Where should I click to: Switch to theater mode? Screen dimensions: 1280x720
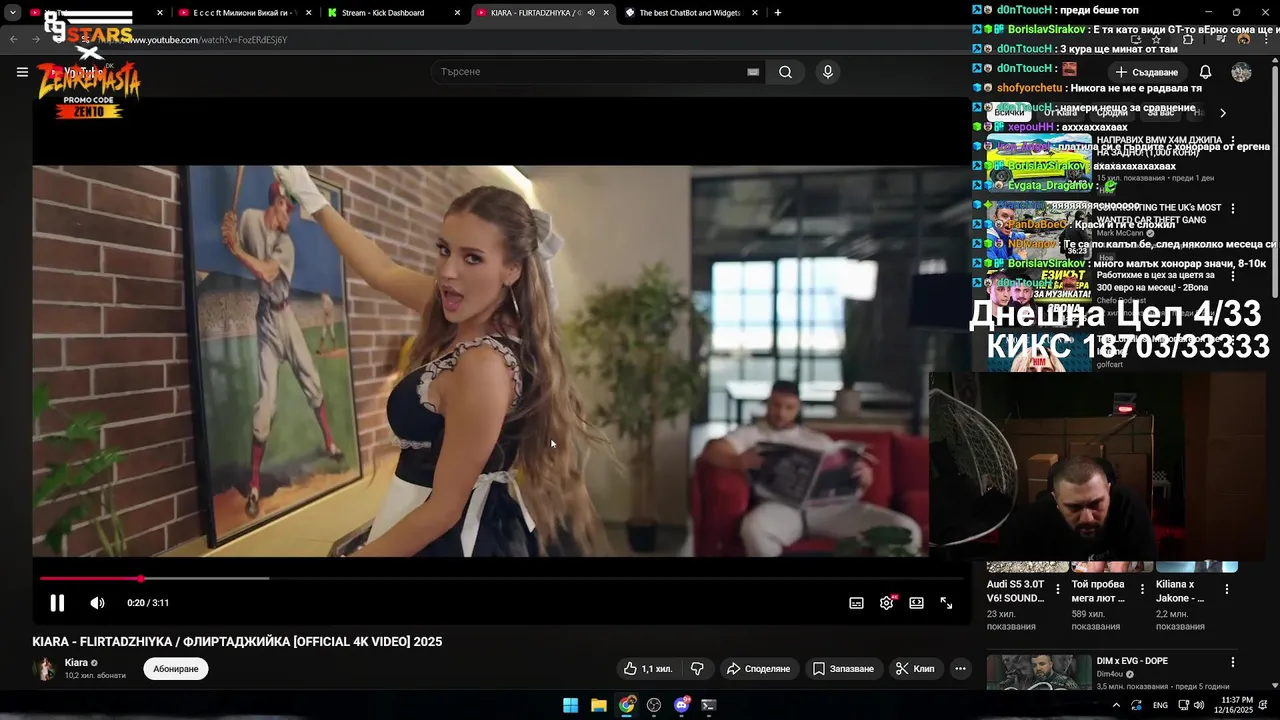(916, 603)
